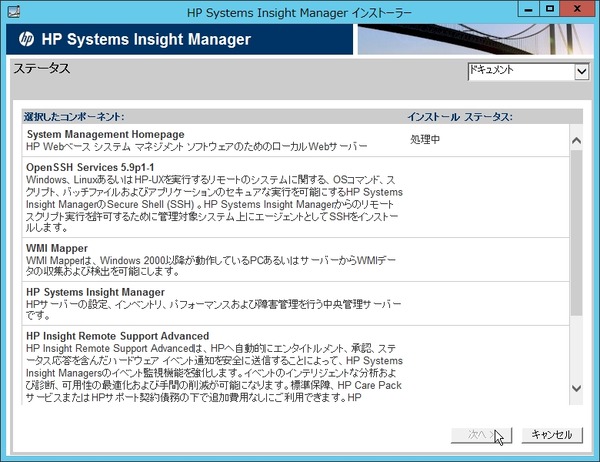Select the HP Systems Insight Manager component title
The image size is (600, 462).
(95, 292)
